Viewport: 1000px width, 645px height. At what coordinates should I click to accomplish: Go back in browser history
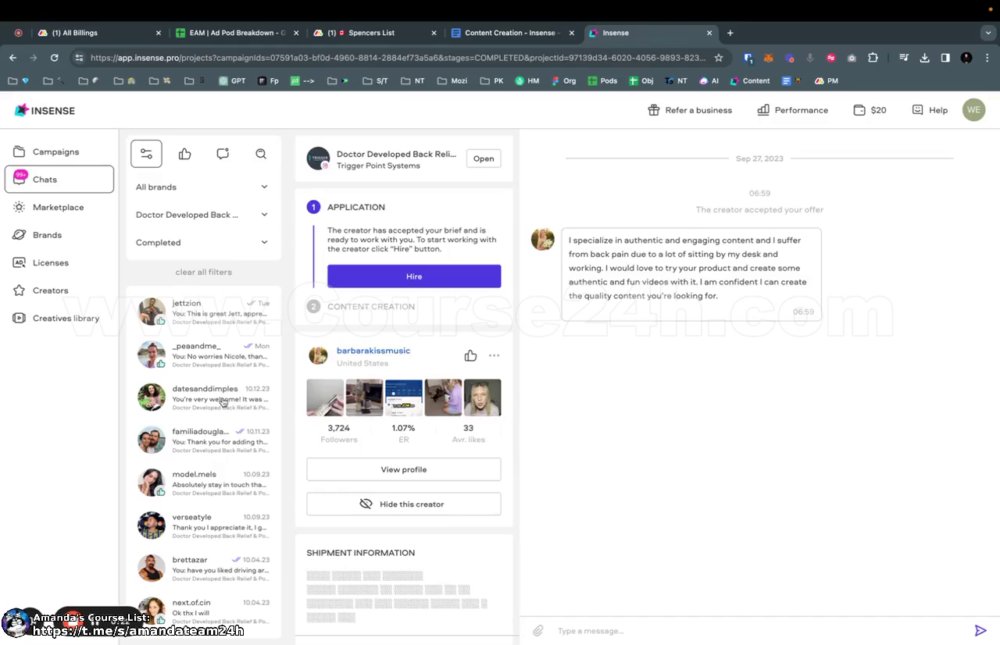click(13, 57)
